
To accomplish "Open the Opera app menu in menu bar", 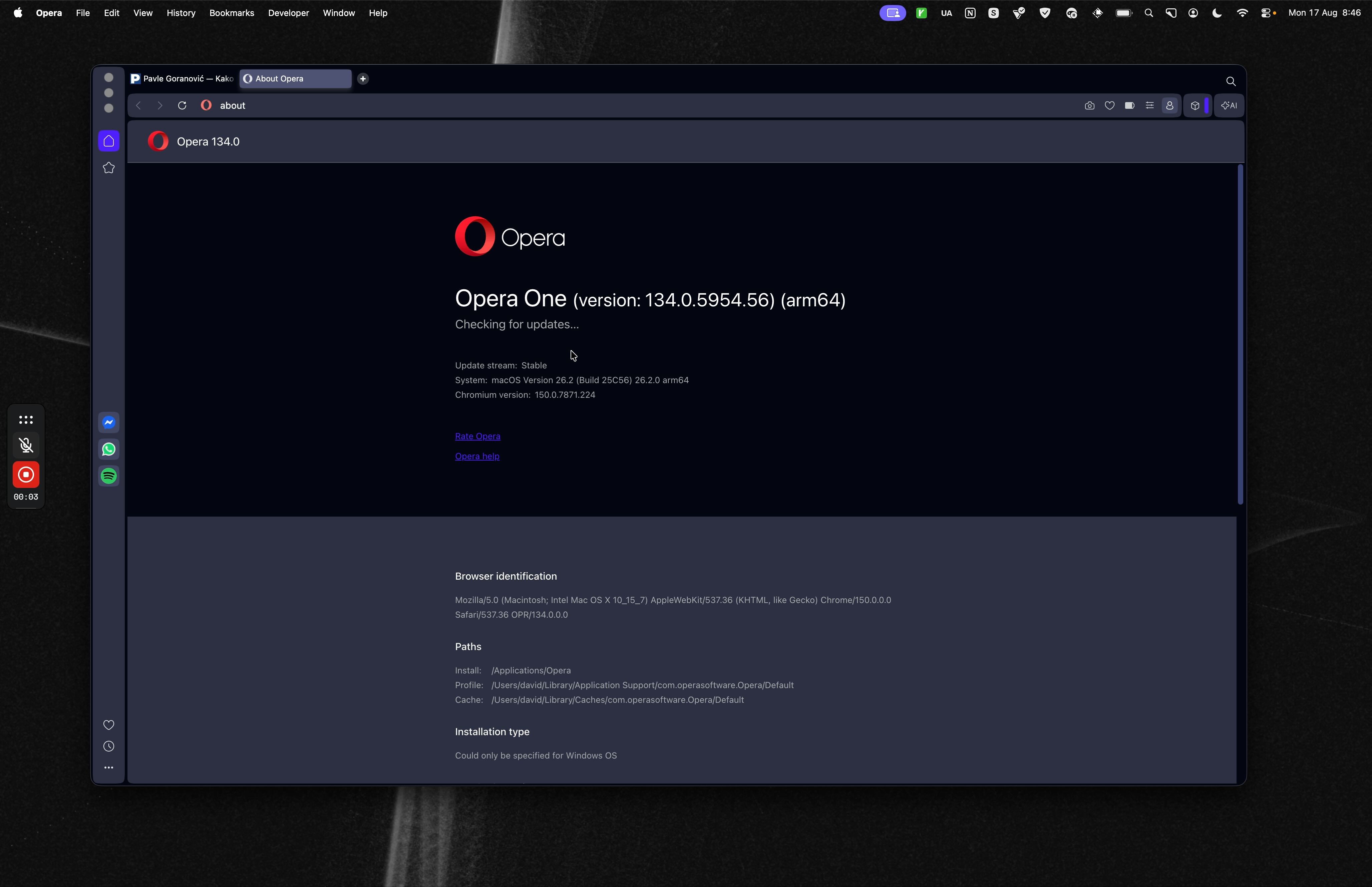I will pos(48,13).
